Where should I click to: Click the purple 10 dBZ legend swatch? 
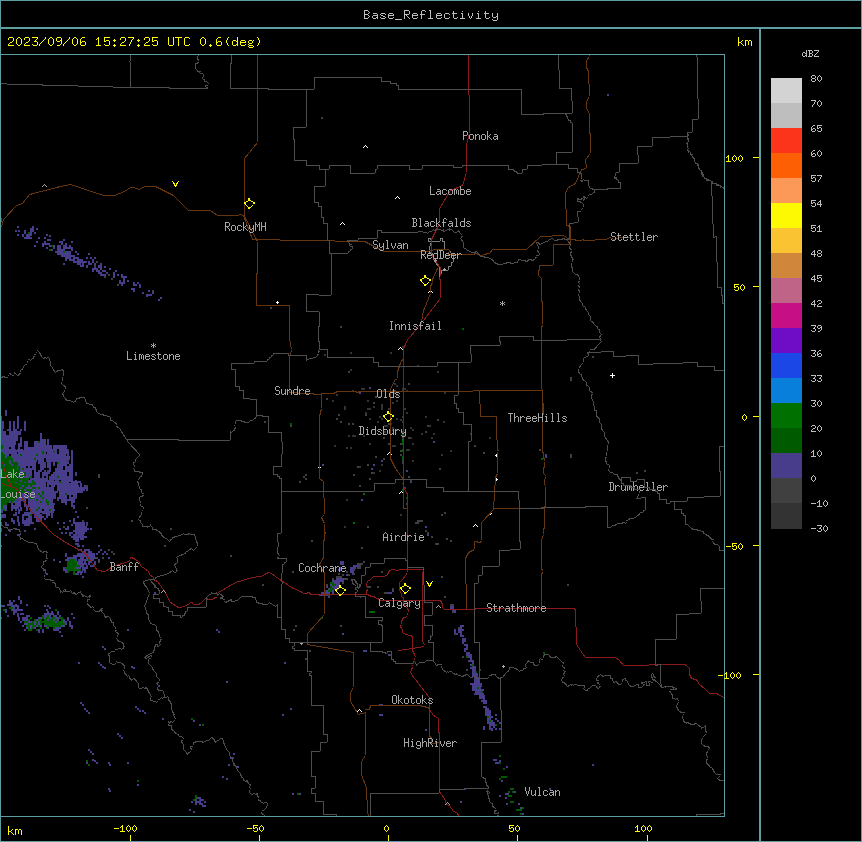pos(786,466)
